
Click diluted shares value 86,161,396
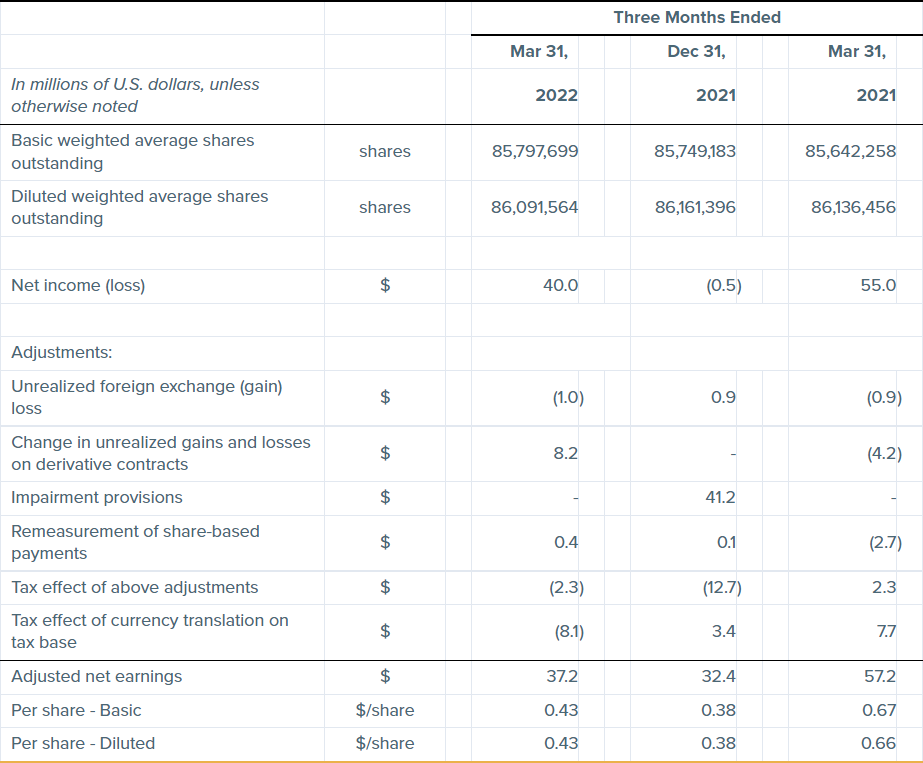click(x=695, y=207)
